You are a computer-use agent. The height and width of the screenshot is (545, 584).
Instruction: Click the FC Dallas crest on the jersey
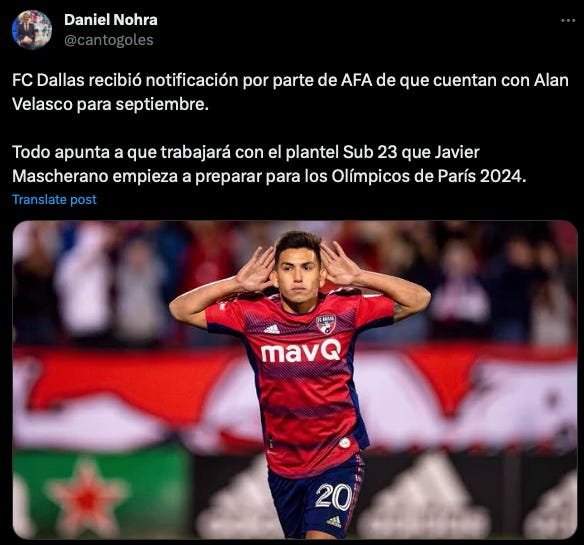tap(326, 324)
